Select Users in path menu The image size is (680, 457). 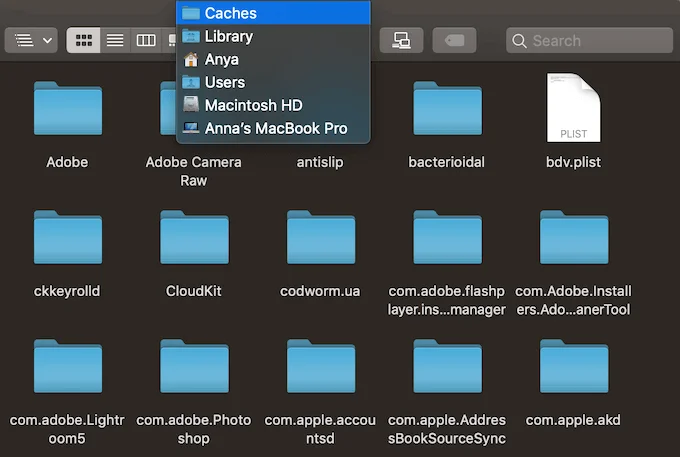click(273, 82)
